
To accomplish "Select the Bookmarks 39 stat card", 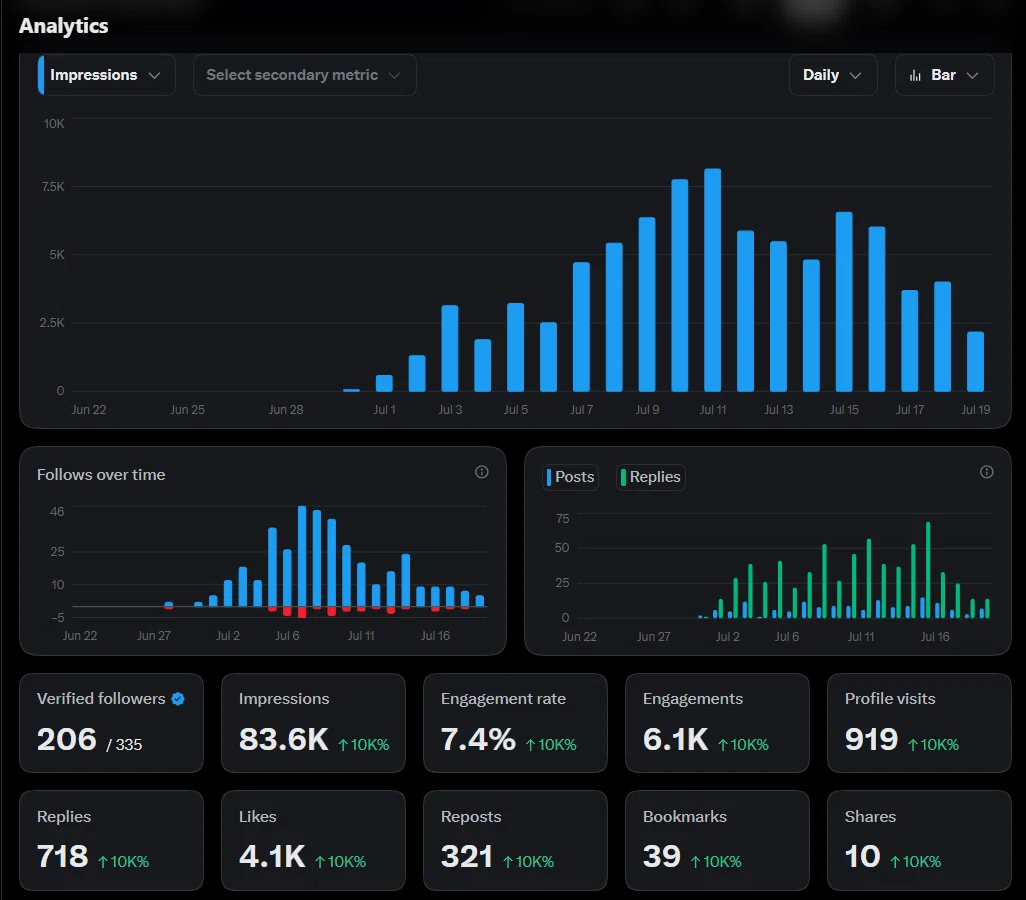I will [x=717, y=840].
